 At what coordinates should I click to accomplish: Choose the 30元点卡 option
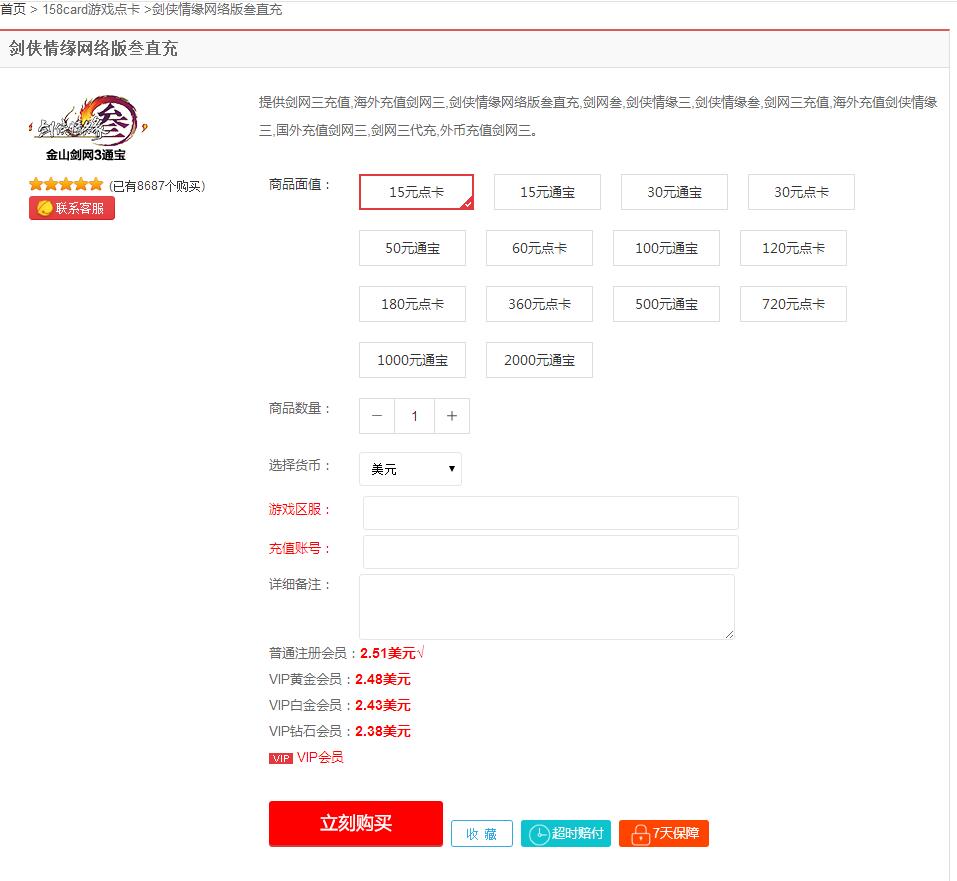(x=801, y=192)
